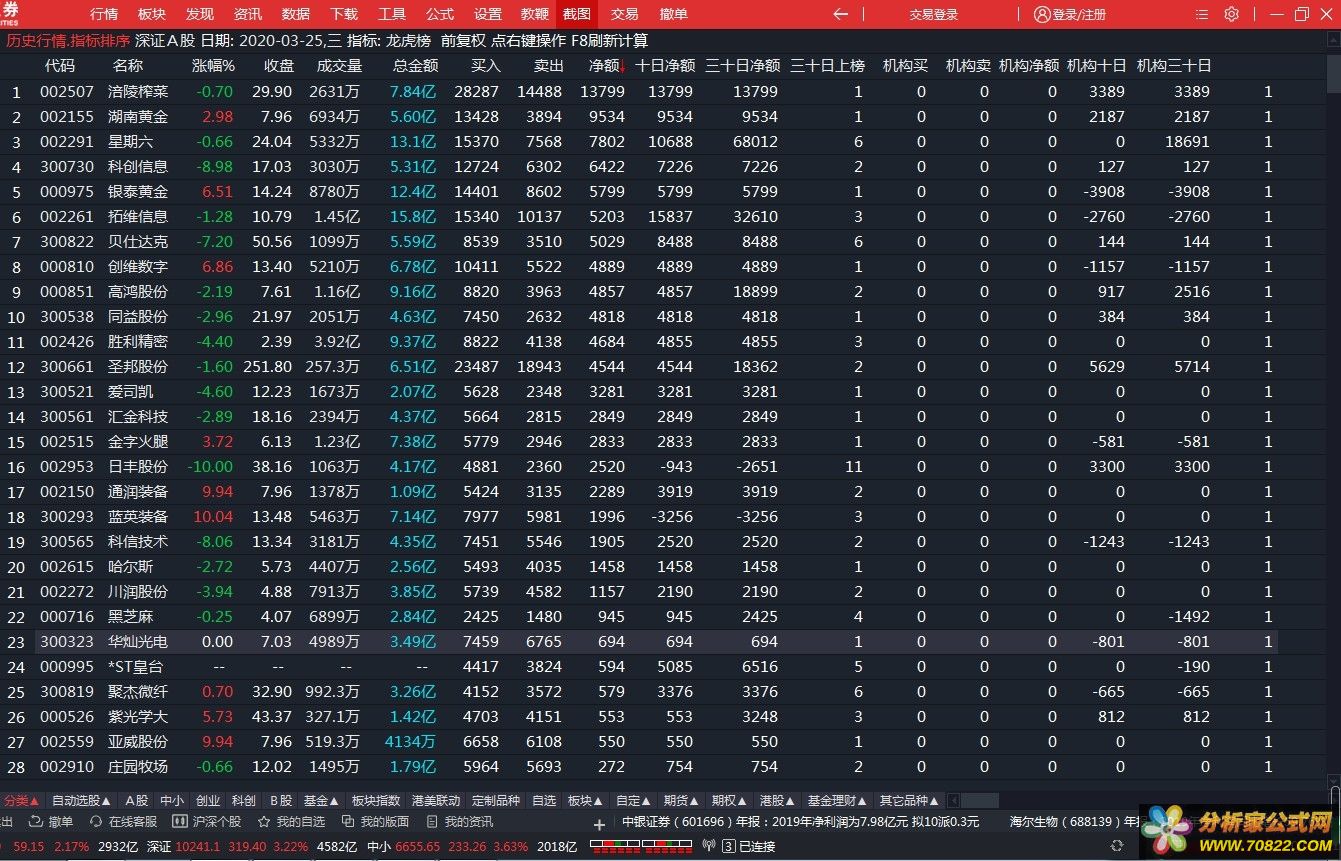The image size is (1341, 861).
Task: Switch to the 创业 tab
Action: (x=208, y=800)
